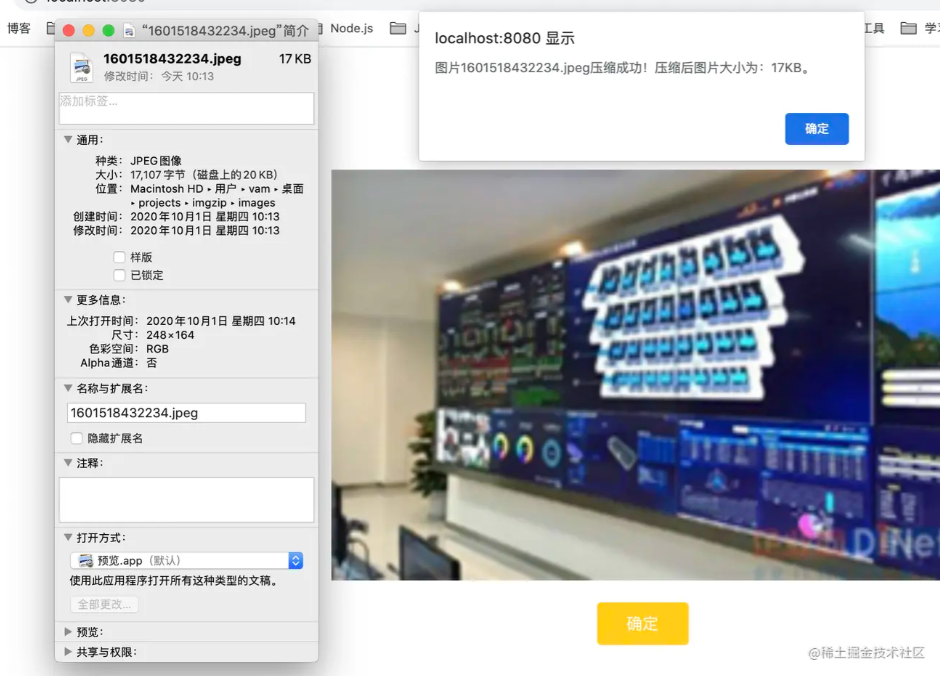This screenshot has width=940, height=676.
Task: Click the 添加标签 tag input field
Action: [x=186, y=108]
